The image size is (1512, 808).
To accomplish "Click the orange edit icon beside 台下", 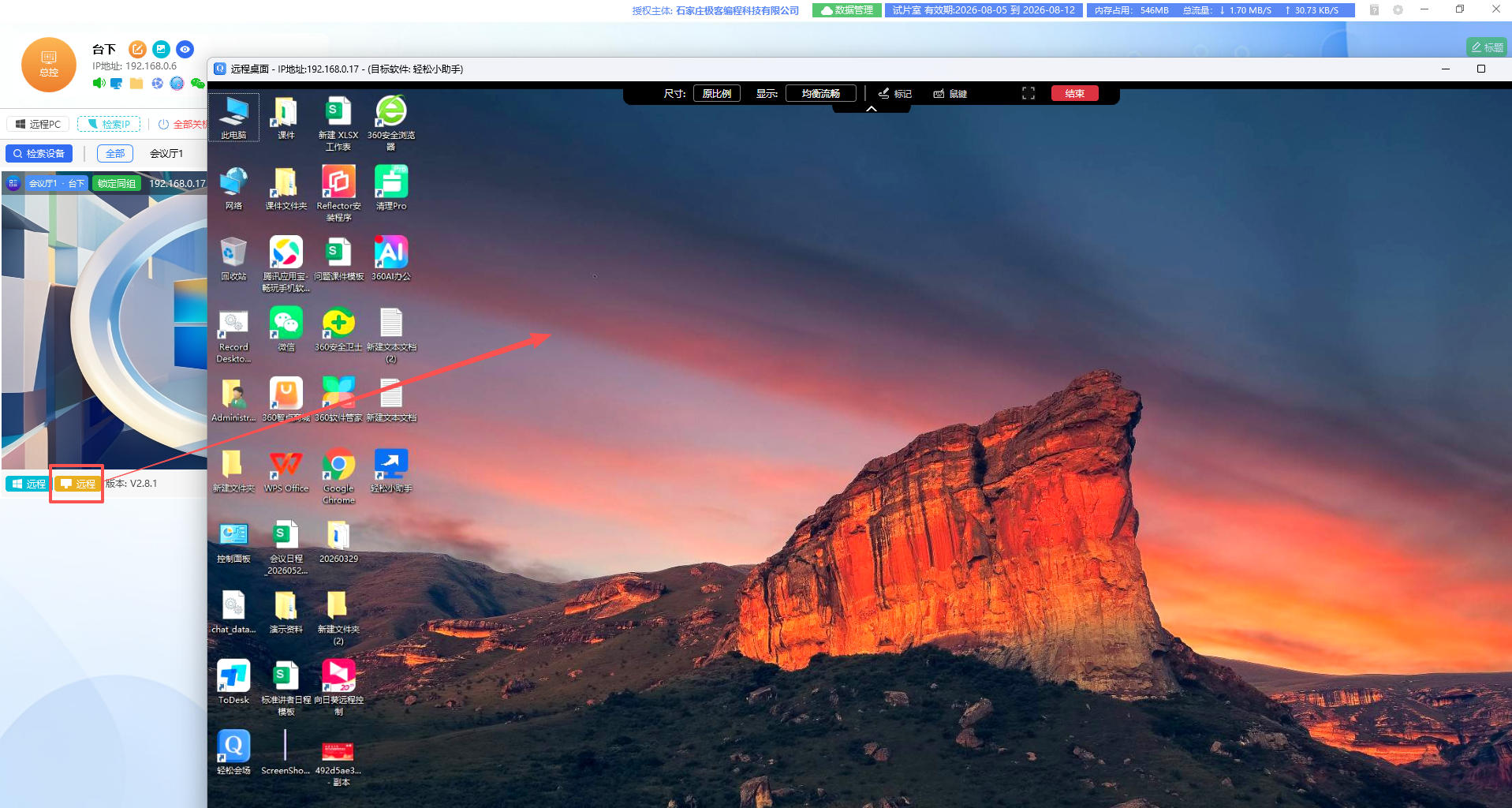I will 137,49.
